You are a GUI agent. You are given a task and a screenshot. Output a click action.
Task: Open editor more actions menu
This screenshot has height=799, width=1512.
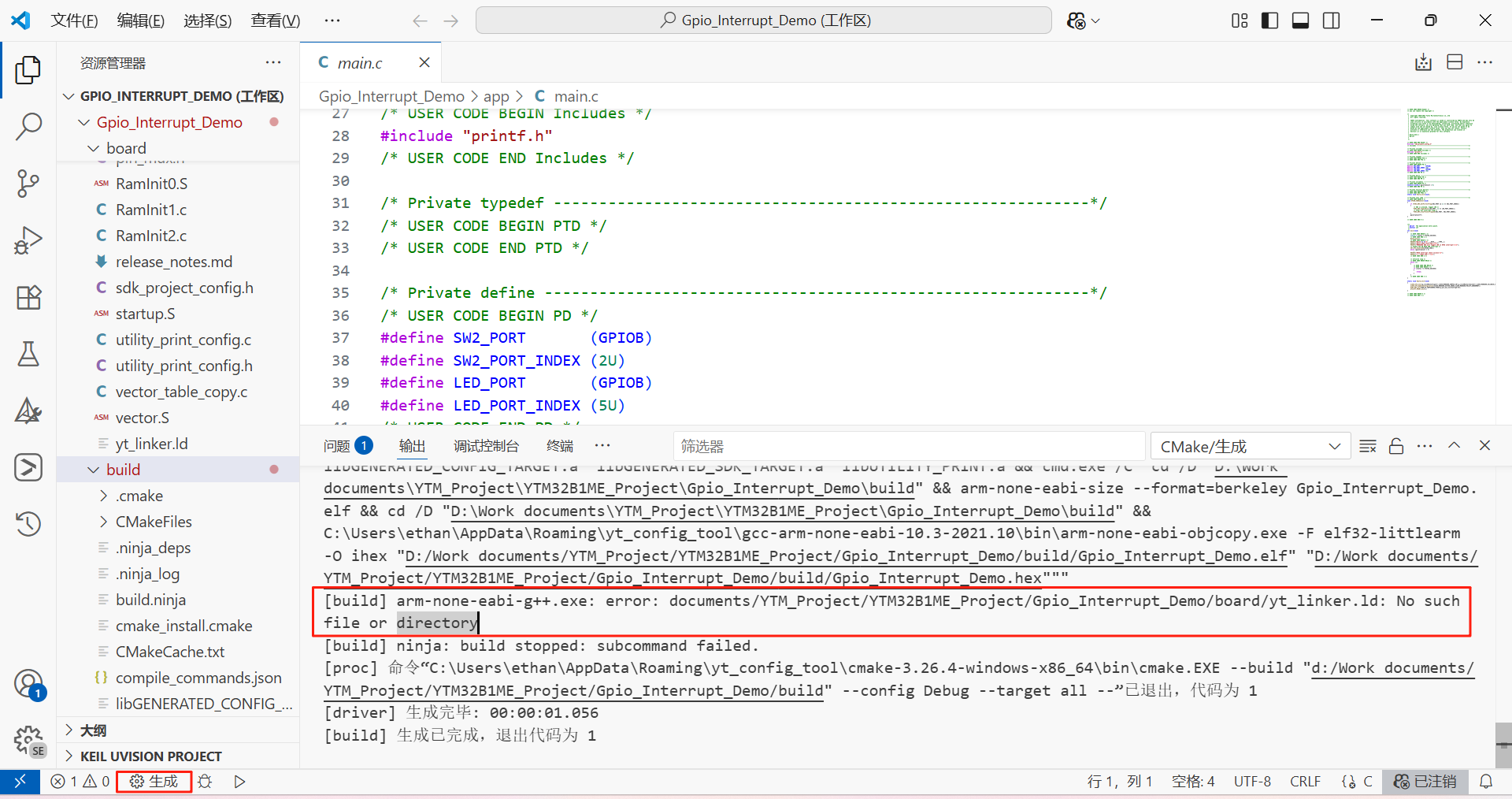coord(1485,62)
